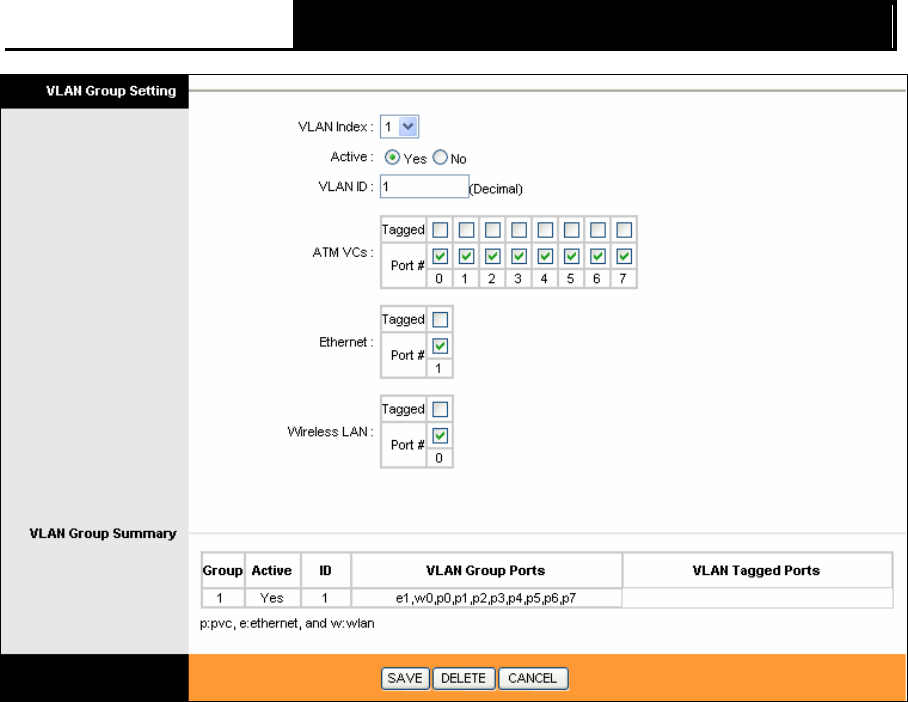Select the Active No radio button
908x702 pixels.
[x=440, y=158]
